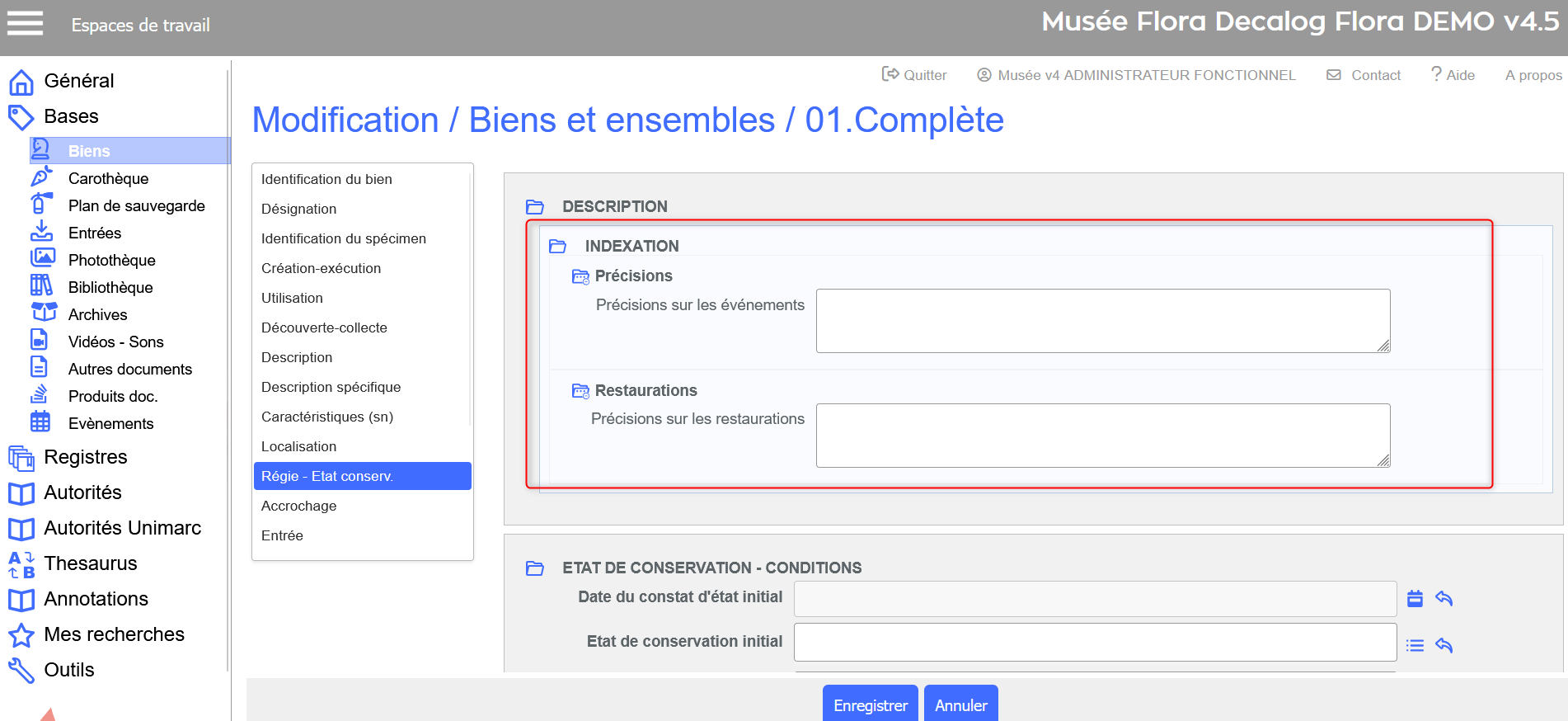The image size is (1568, 721).
Task: Collapse the Restaurations subsection
Action: [580, 390]
